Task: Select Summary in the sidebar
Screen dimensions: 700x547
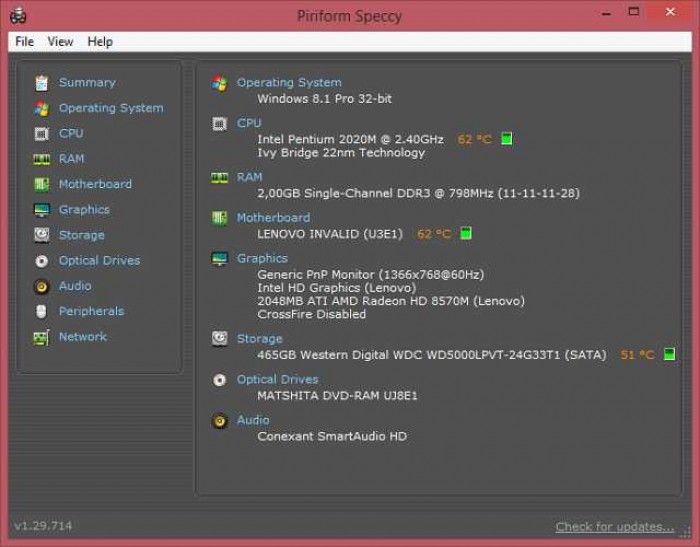Action: (x=87, y=83)
